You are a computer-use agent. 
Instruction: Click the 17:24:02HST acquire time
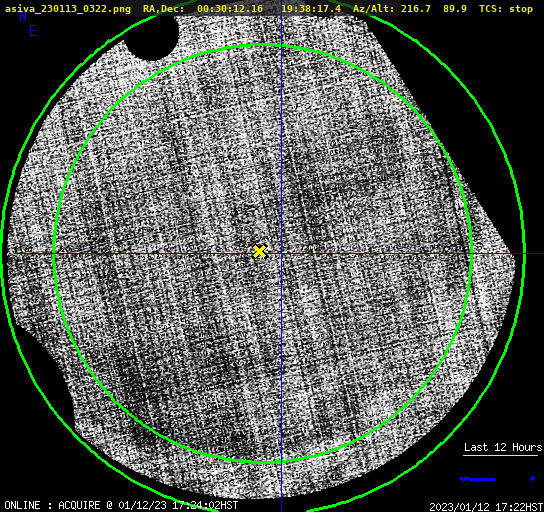[x=205, y=505]
